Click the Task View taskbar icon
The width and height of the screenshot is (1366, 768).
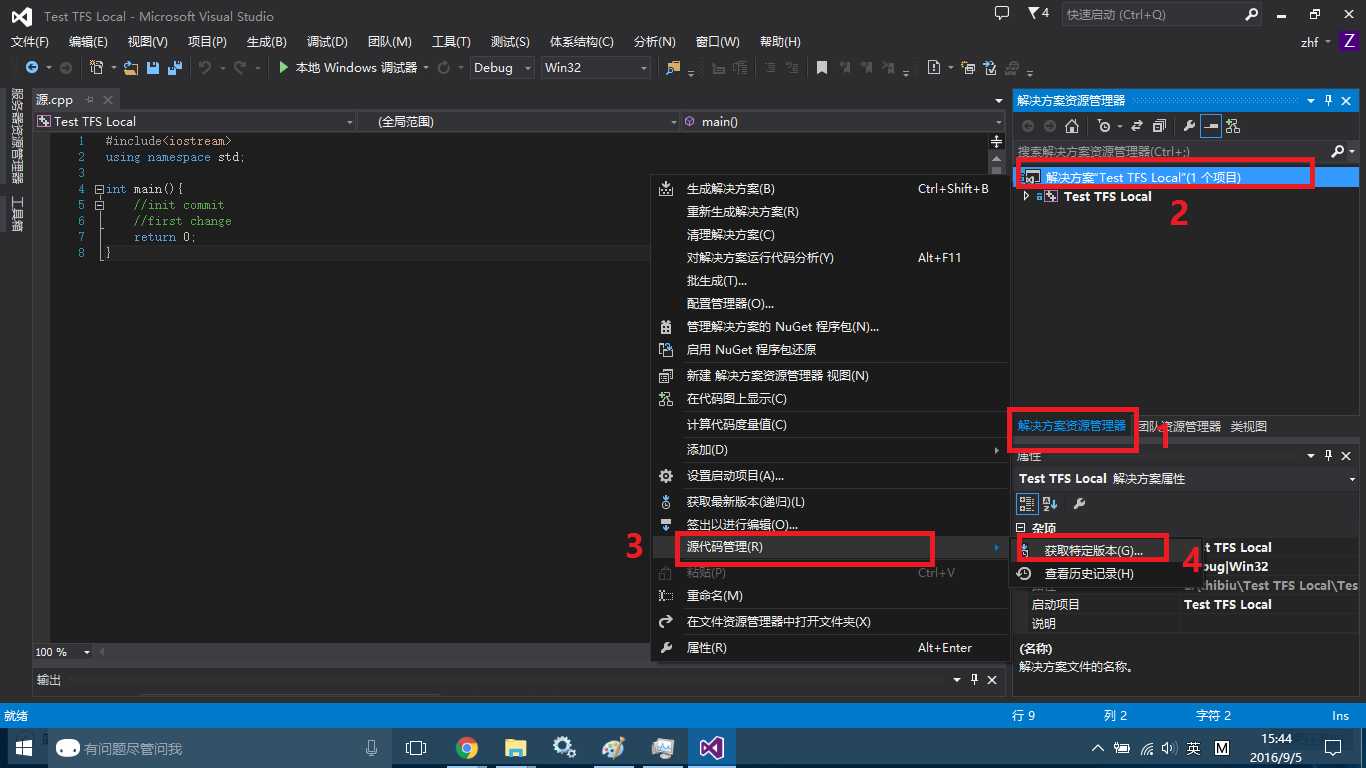coord(415,748)
